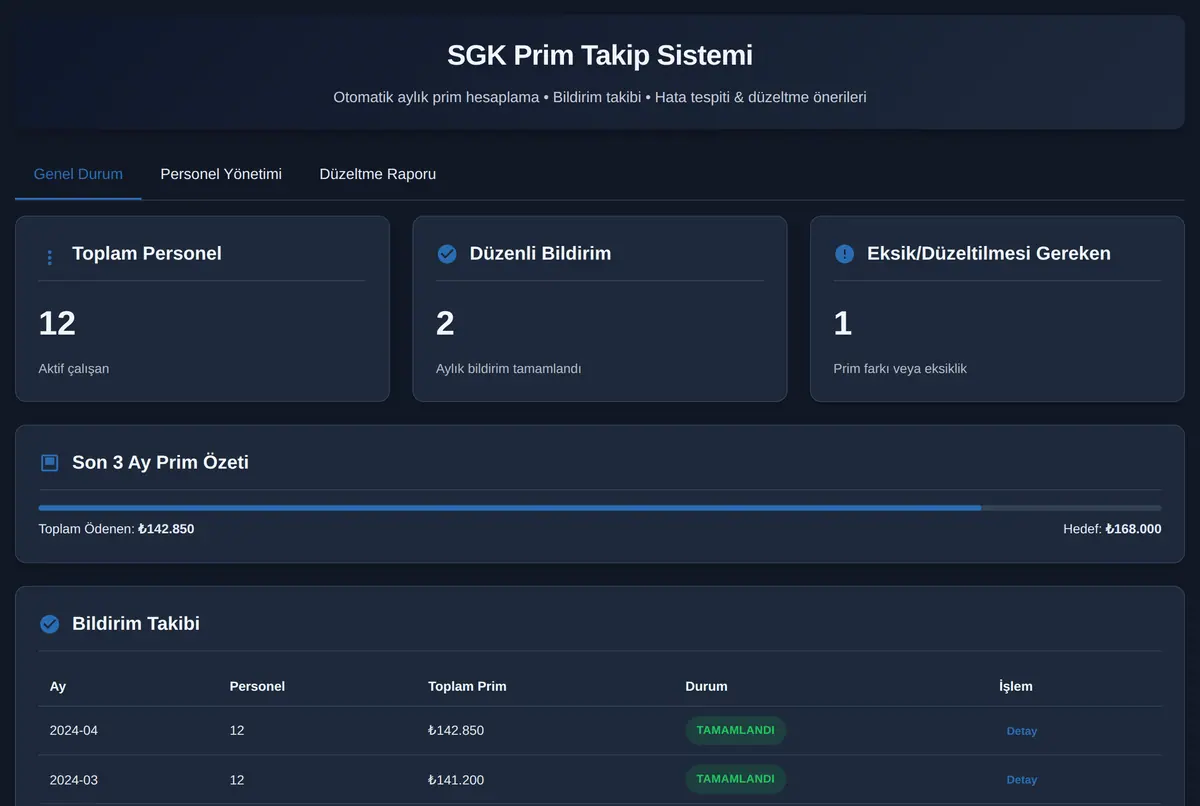This screenshot has width=1200, height=806.
Task: Click the Personel column header
Action: click(257, 686)
